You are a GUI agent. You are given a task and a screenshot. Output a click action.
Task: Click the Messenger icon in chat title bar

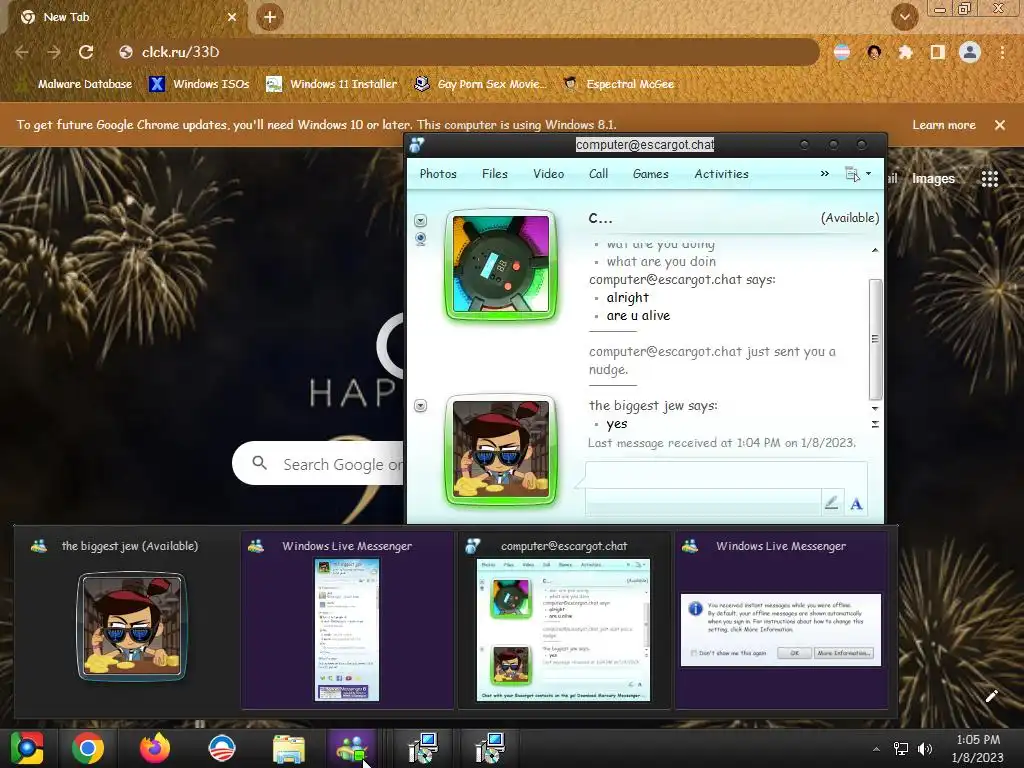point(417,144)
